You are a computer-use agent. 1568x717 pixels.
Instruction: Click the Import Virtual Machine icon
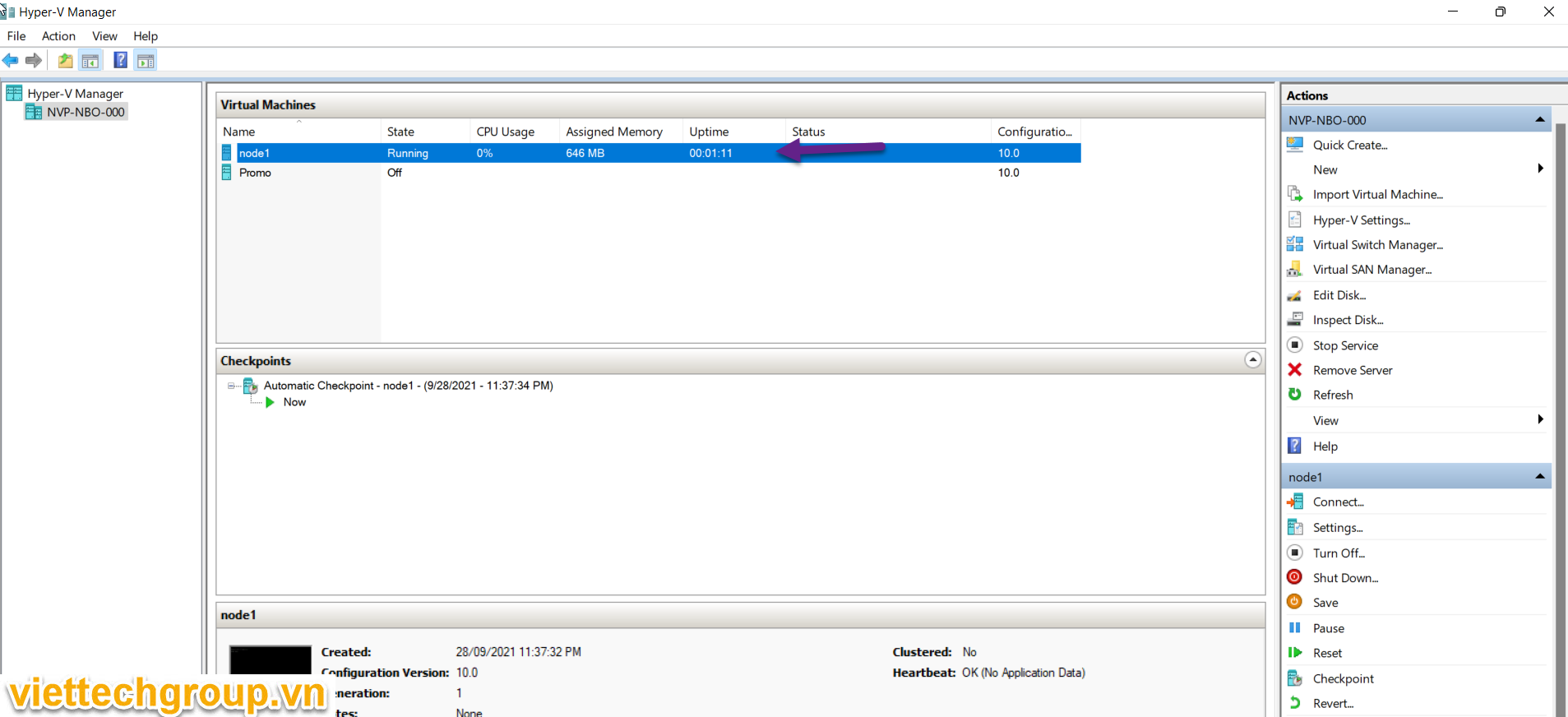(1295, 194)
